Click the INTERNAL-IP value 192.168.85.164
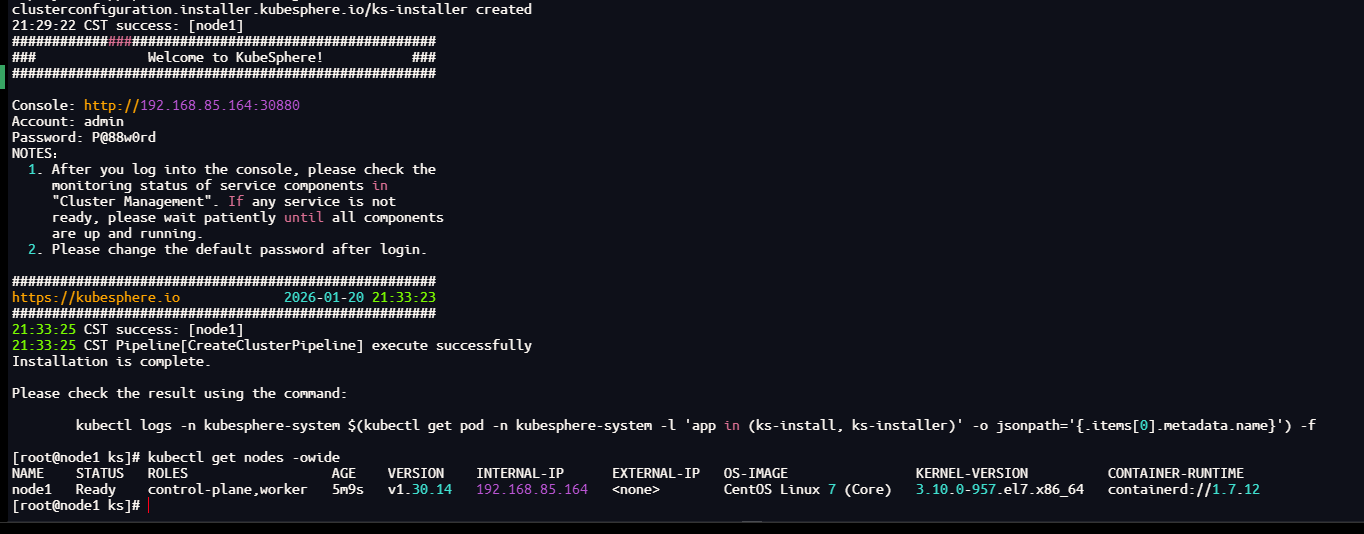1364x534 pixels. pyautogui.click(x=532, y=489)
